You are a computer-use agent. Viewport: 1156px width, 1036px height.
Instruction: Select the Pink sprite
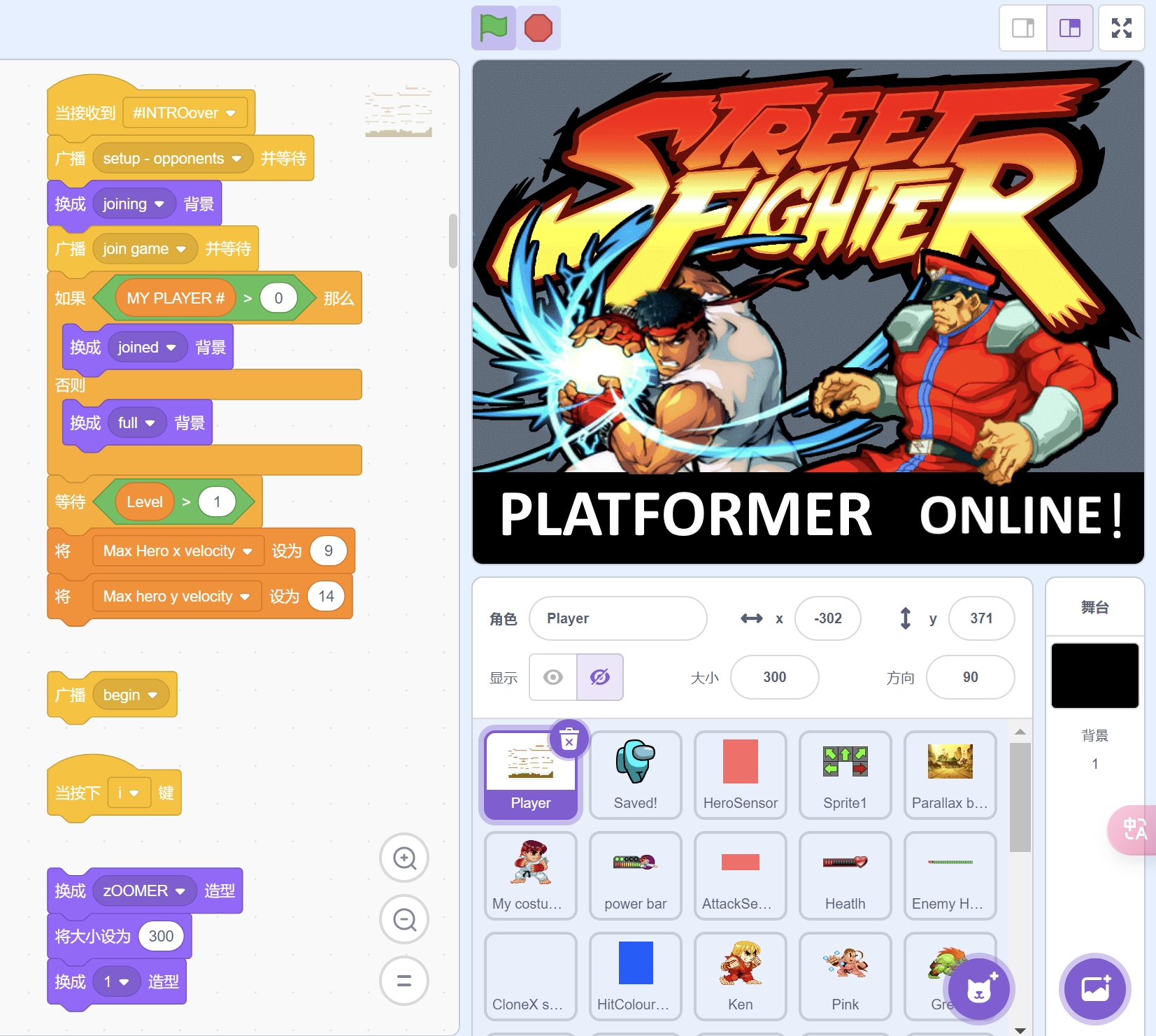tap(845, 977)
